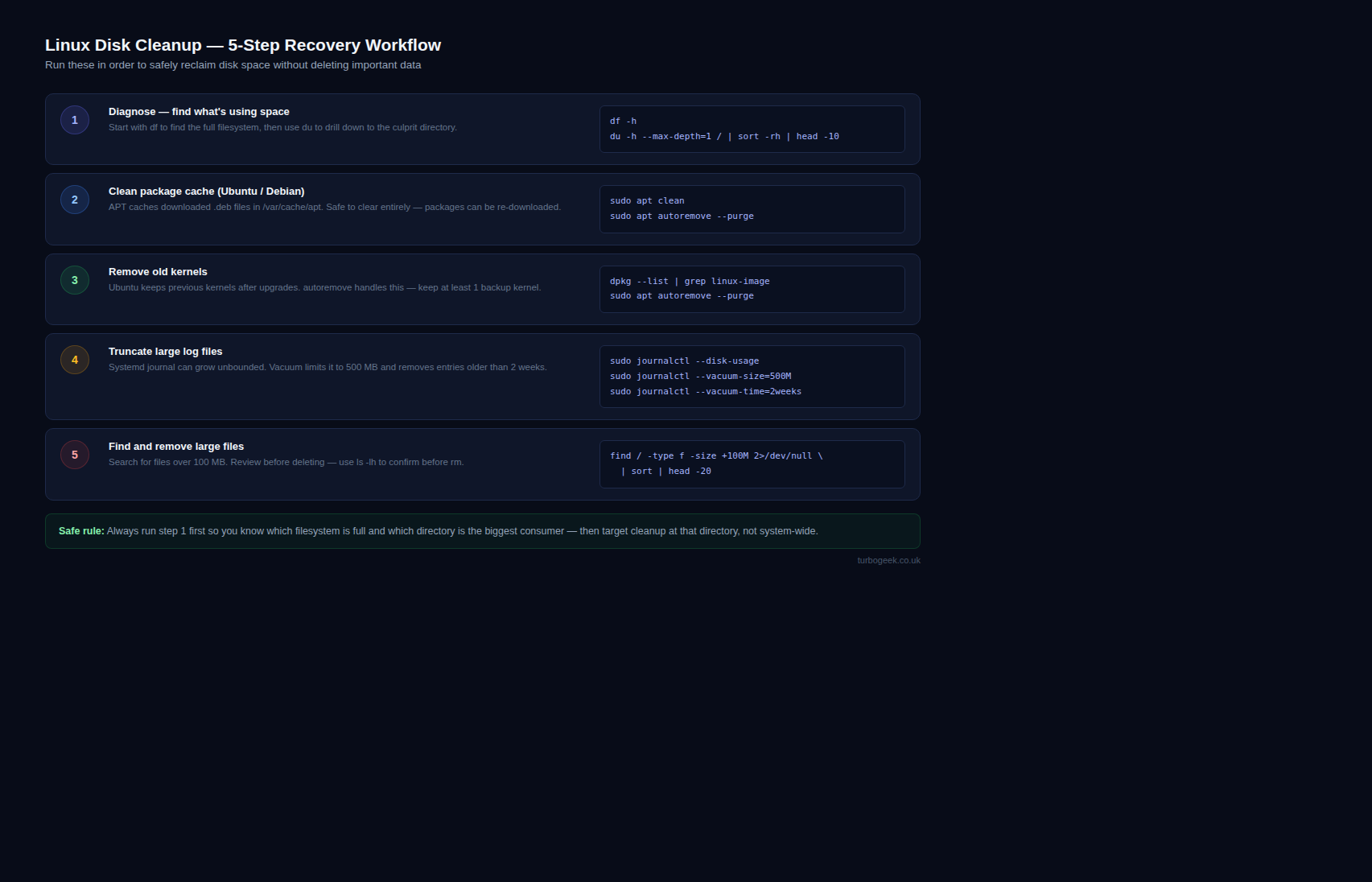This screenshot has width=1372, height=882.
Task: Click the green step 3 badge
Action: [75, 280]
